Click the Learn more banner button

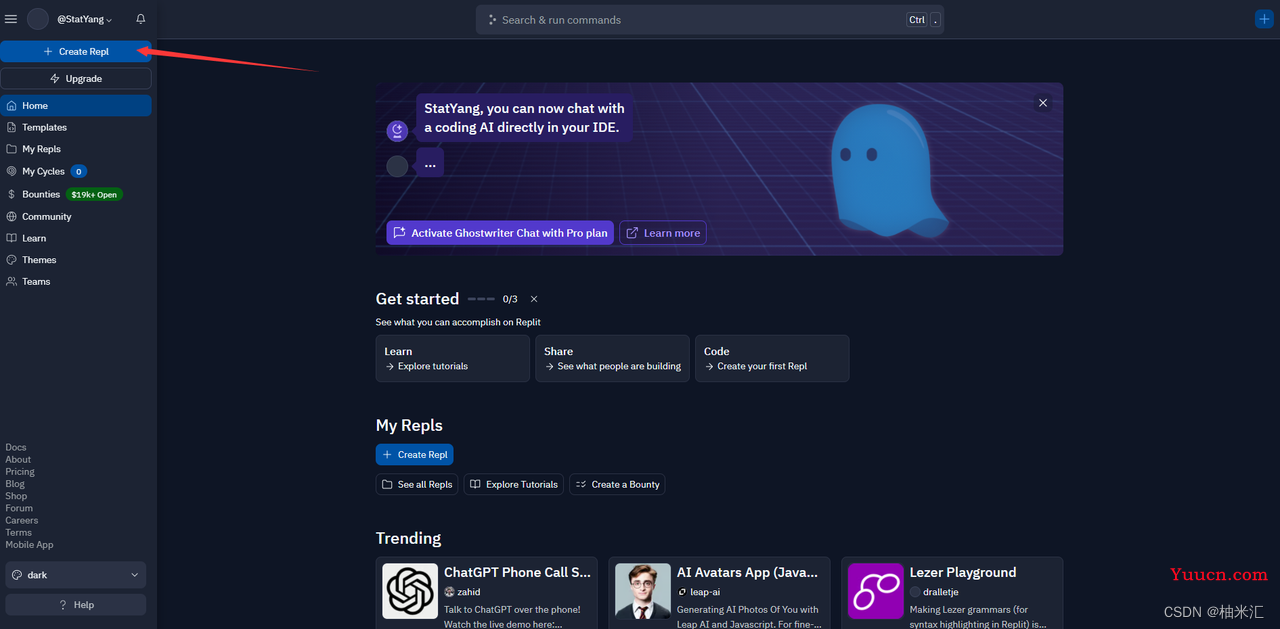(663, 233)
